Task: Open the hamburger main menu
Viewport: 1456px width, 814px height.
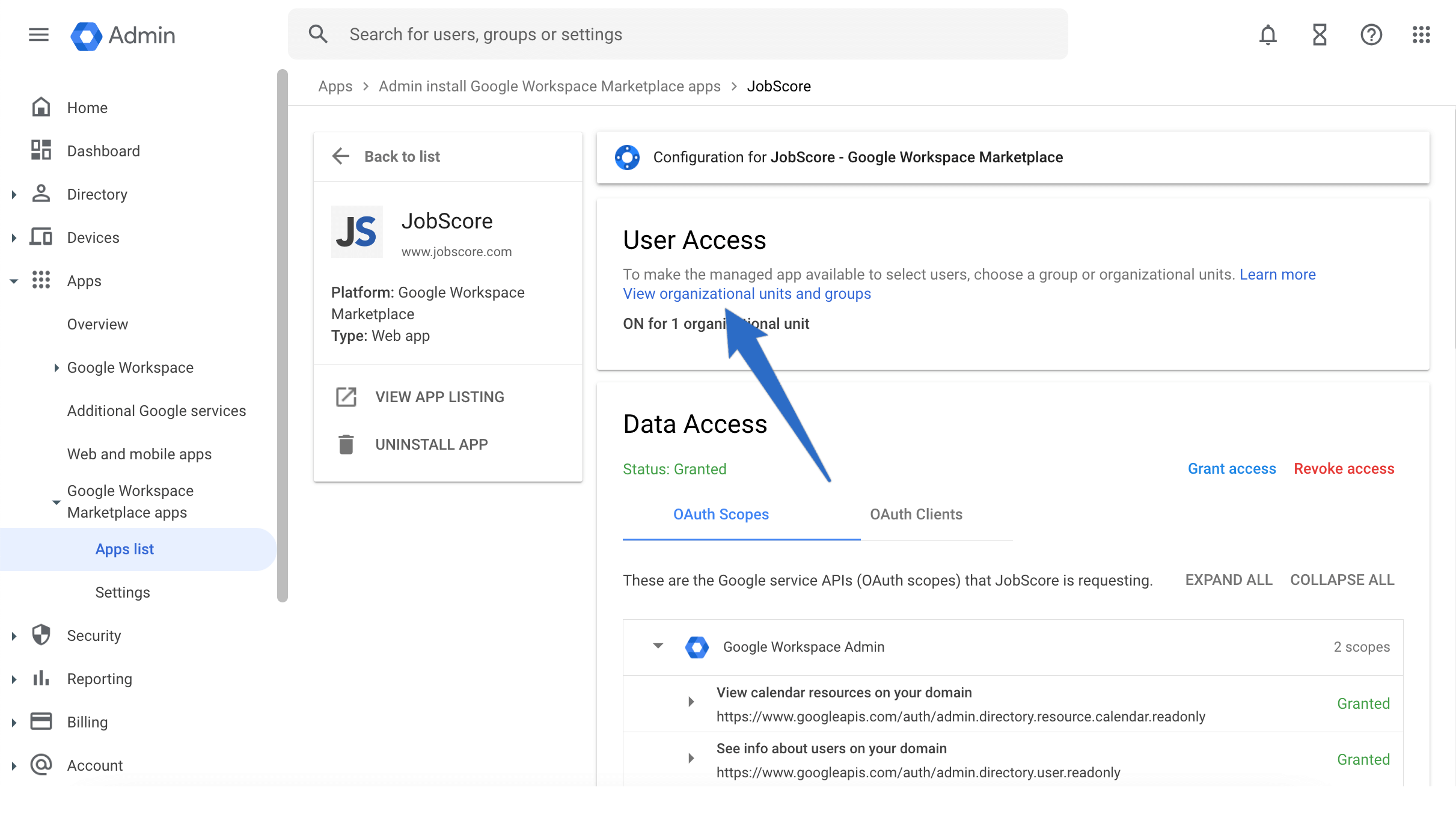Action: point(39,35)
